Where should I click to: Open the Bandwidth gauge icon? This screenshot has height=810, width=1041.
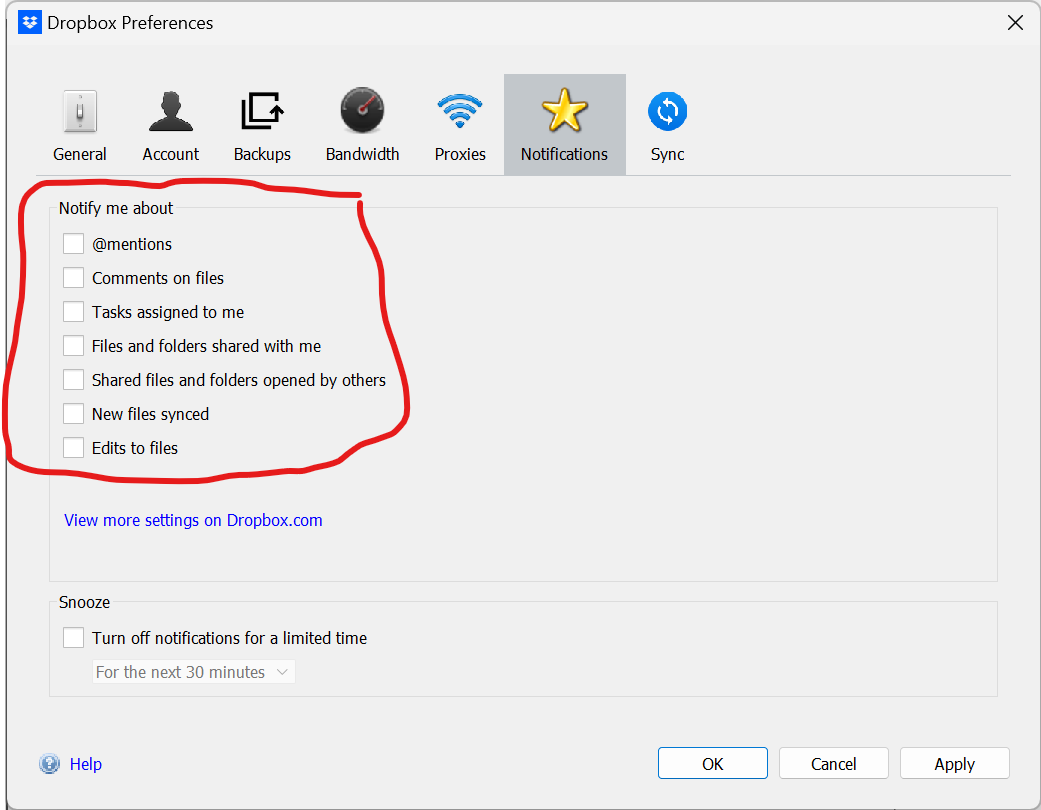[x=362, y=110]
